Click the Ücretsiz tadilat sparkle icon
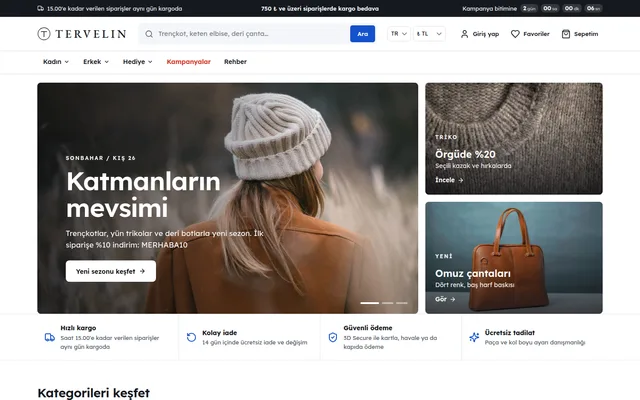Screen dimensions: 640x400 tap(474, 338)
